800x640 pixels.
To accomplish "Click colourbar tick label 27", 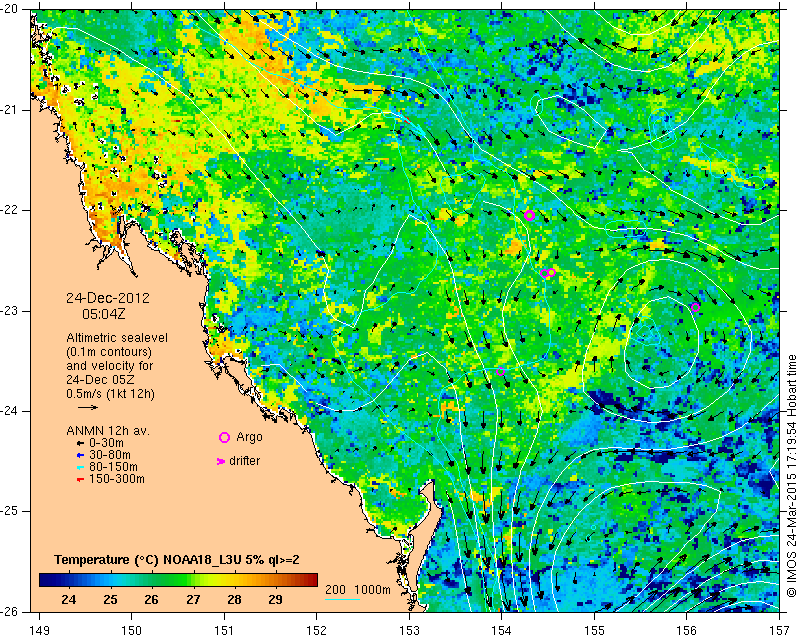I will pyautogui.click(x=193, y=600).
